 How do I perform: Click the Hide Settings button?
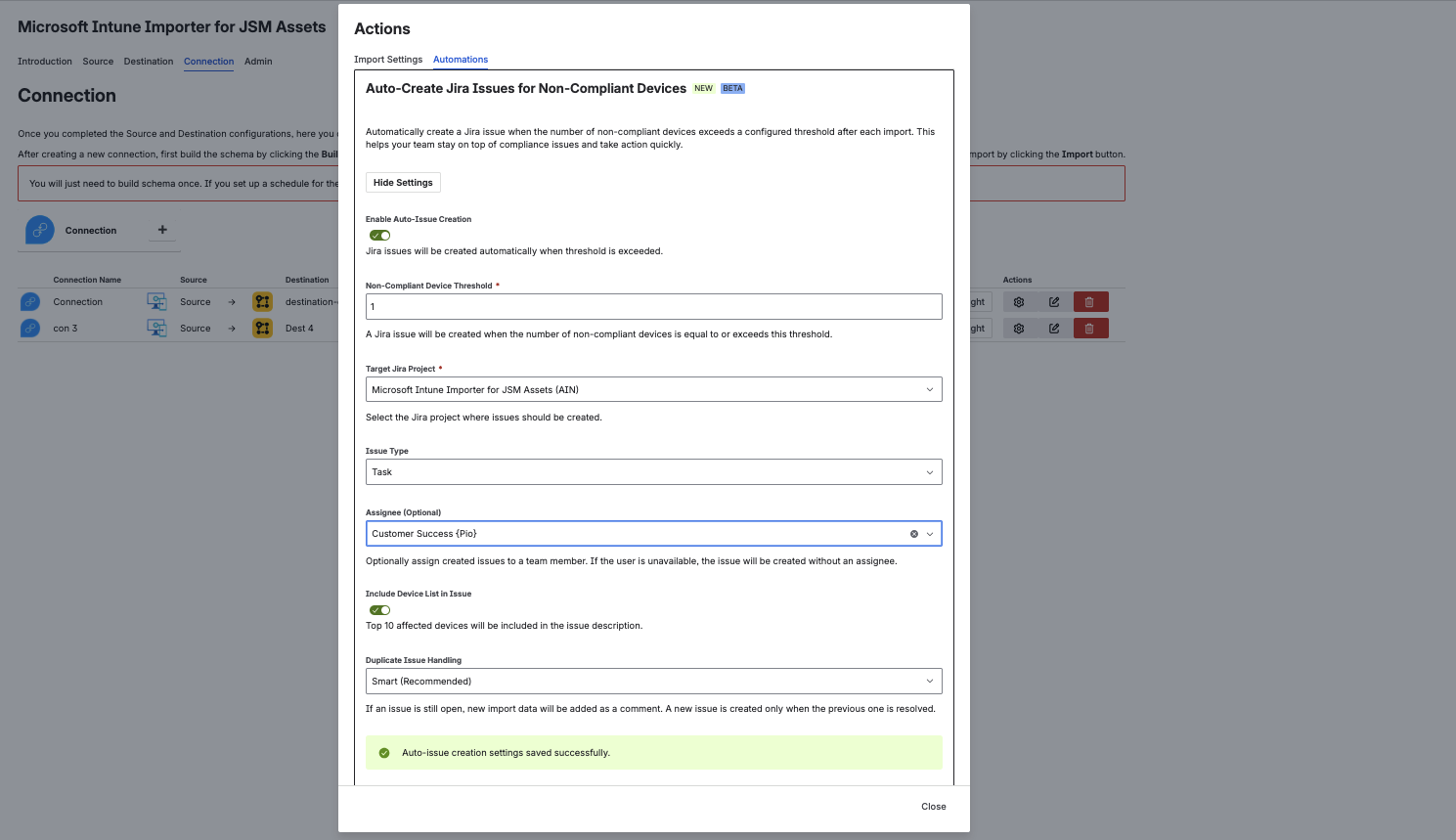pos(403,183)
